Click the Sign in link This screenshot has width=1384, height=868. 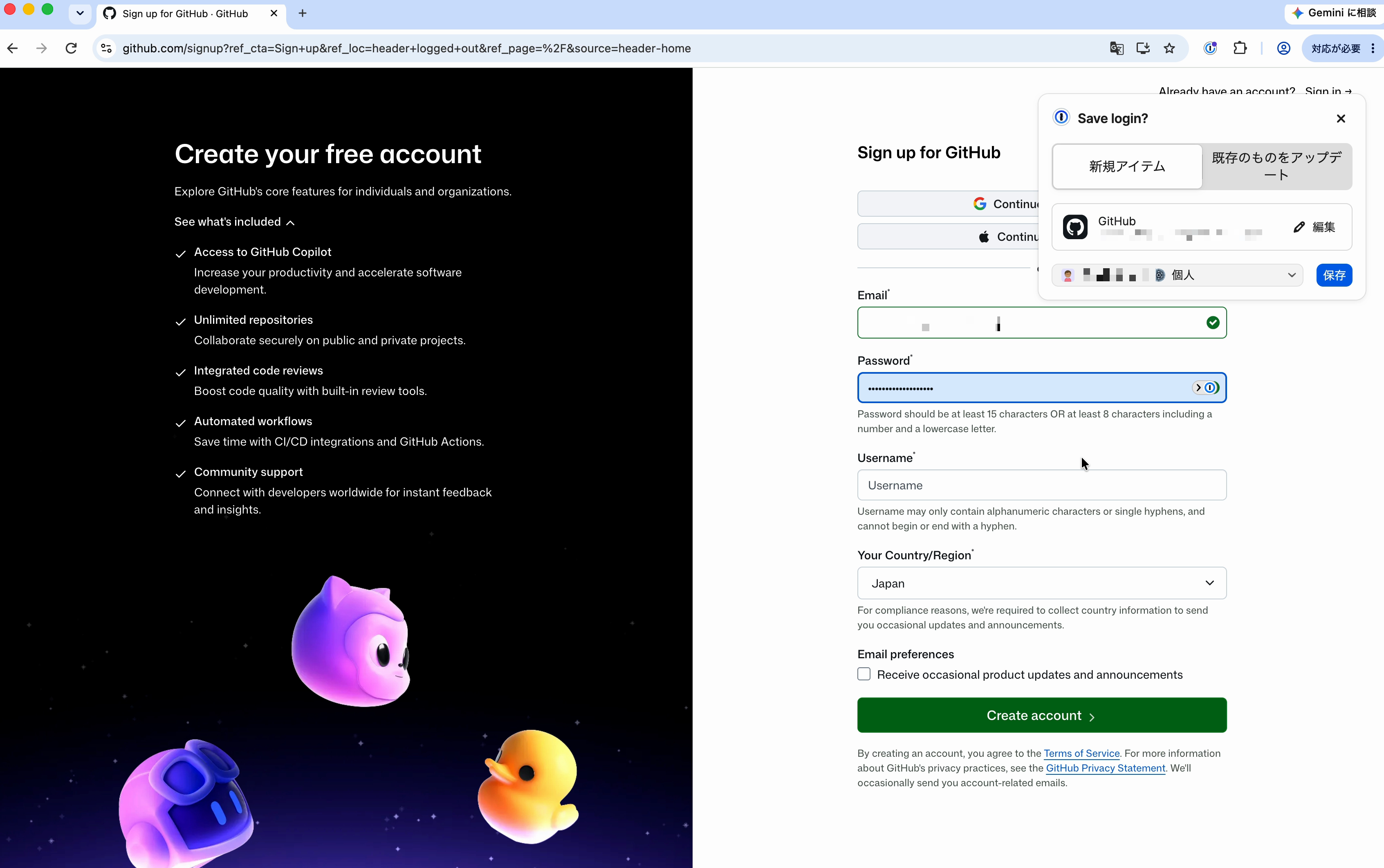tap(1328, 91)
